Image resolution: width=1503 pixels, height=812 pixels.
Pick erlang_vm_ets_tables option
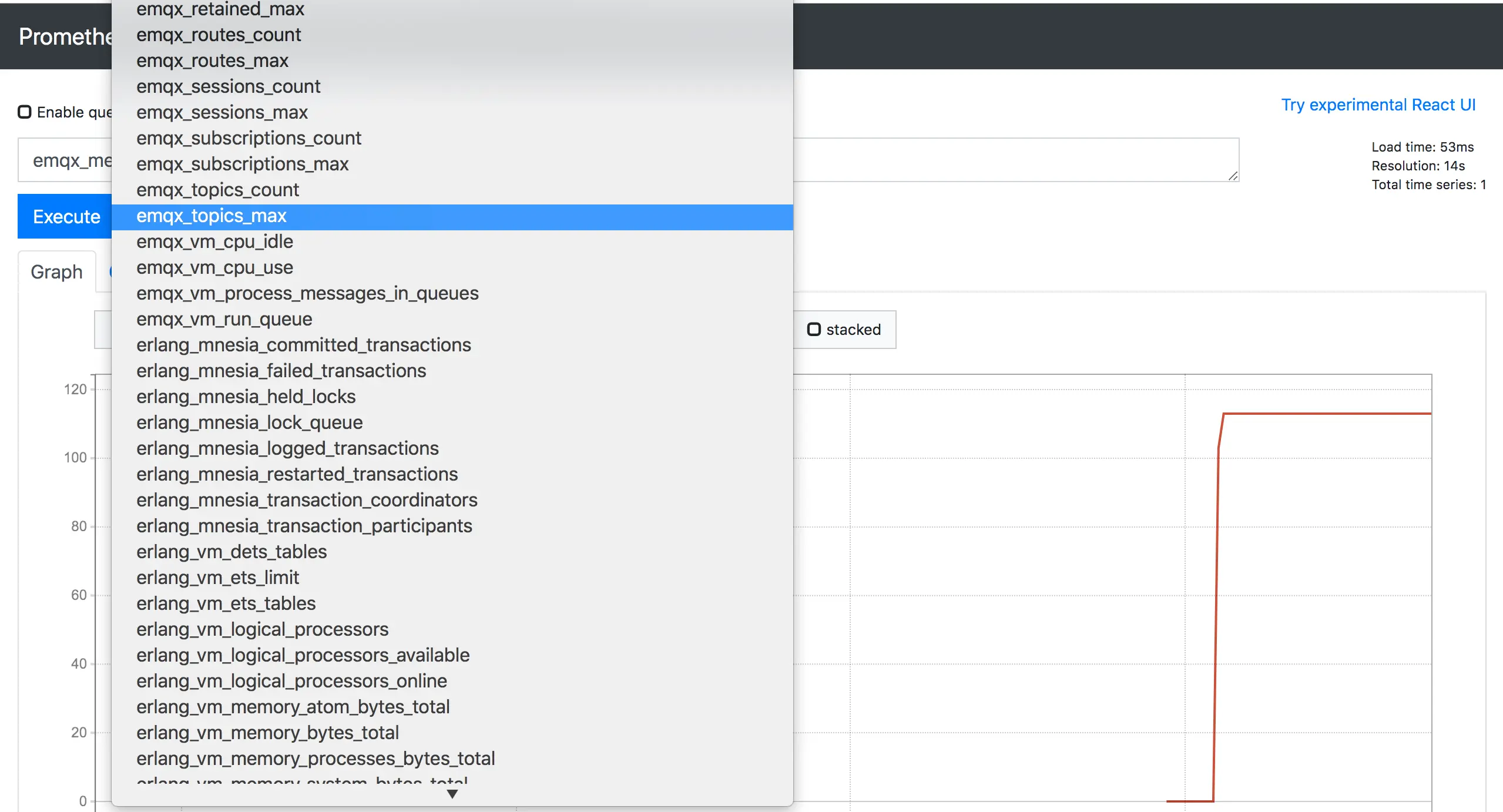[x=226, y=604]
